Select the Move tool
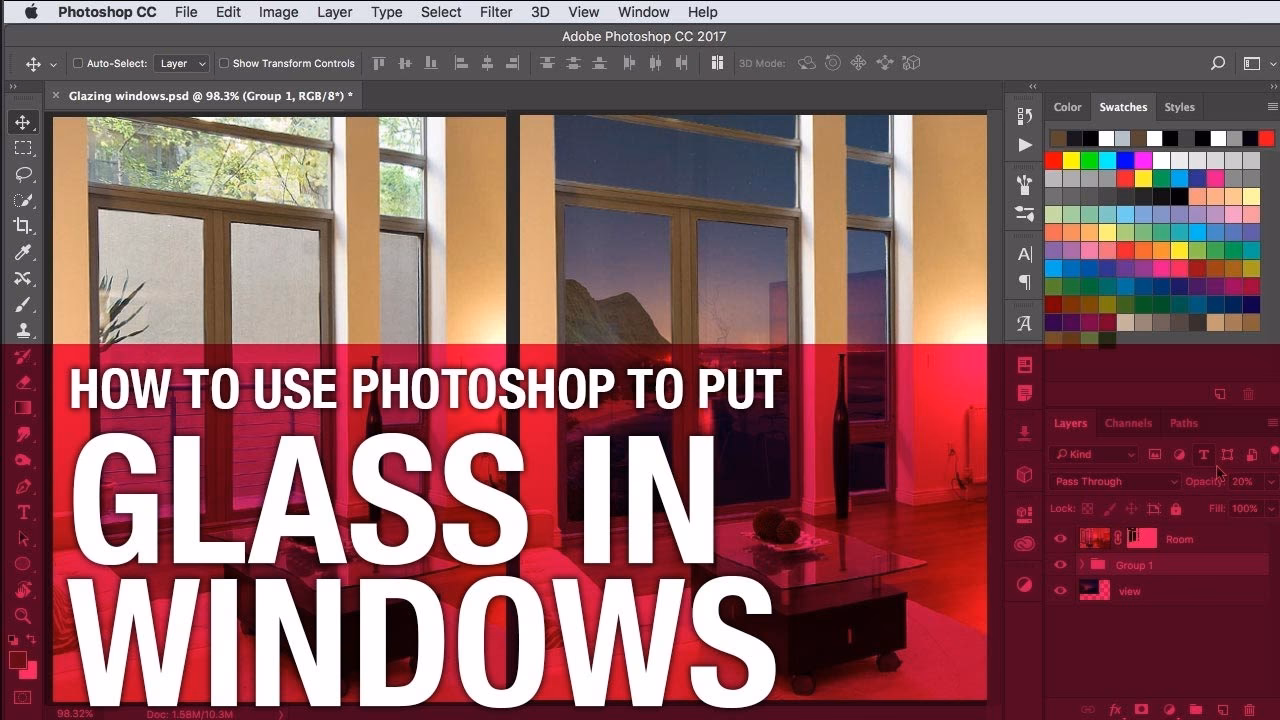The width and height of the screenshot is (1280, 720). [22, 122]
